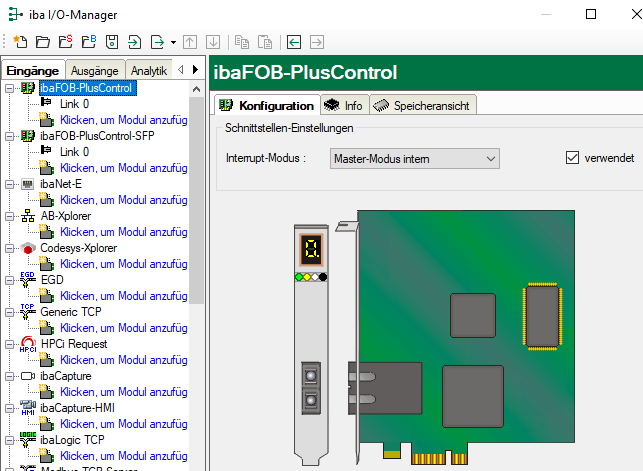Click the AB-Xplorer network icon
This screenshot has height=471, width=643.
[x=28, y=216]
